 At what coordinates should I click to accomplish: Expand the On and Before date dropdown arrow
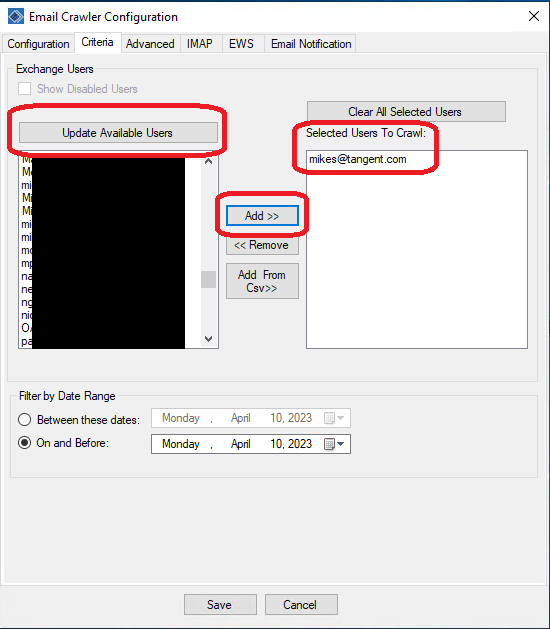pos(341,444)
